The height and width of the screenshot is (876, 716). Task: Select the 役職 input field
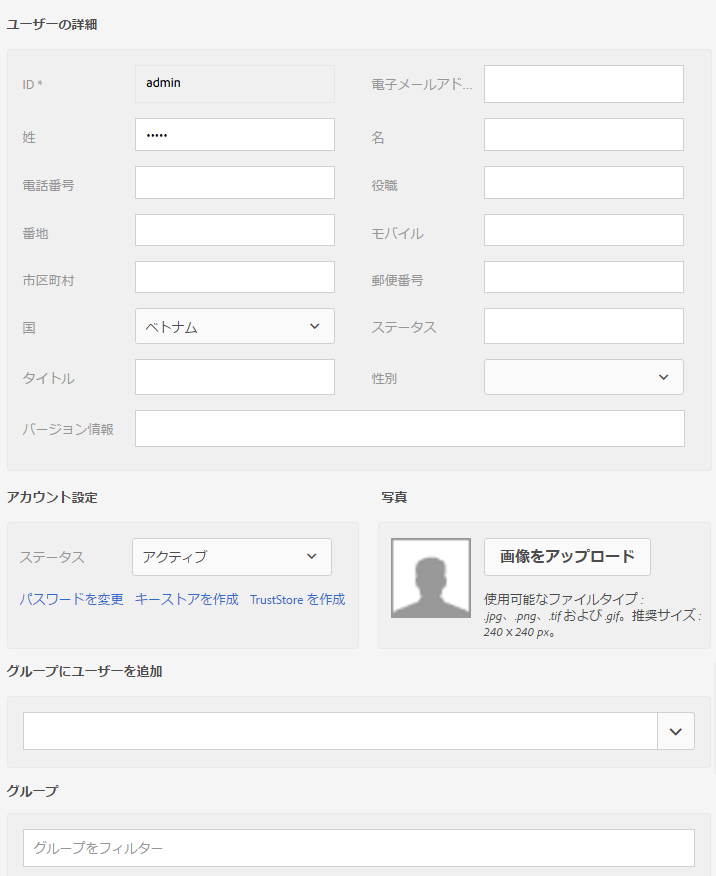[583, 182]
